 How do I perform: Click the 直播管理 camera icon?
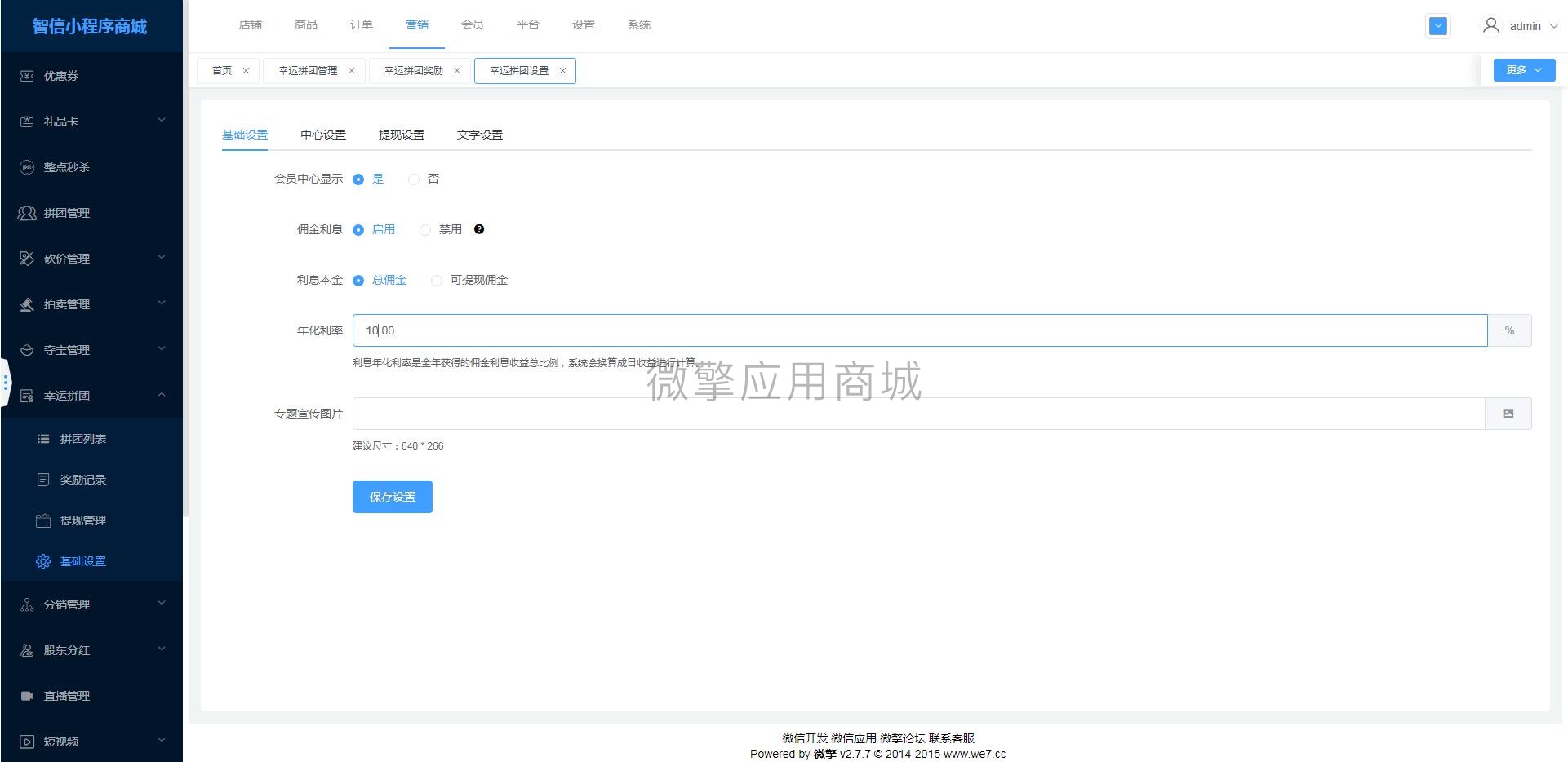[x=27, y=696]
